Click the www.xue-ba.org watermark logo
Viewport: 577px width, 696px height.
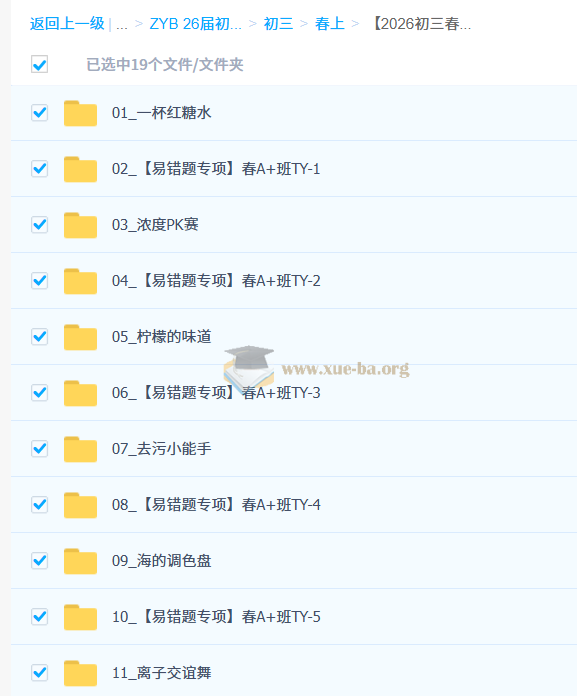(x=317, y=366)
